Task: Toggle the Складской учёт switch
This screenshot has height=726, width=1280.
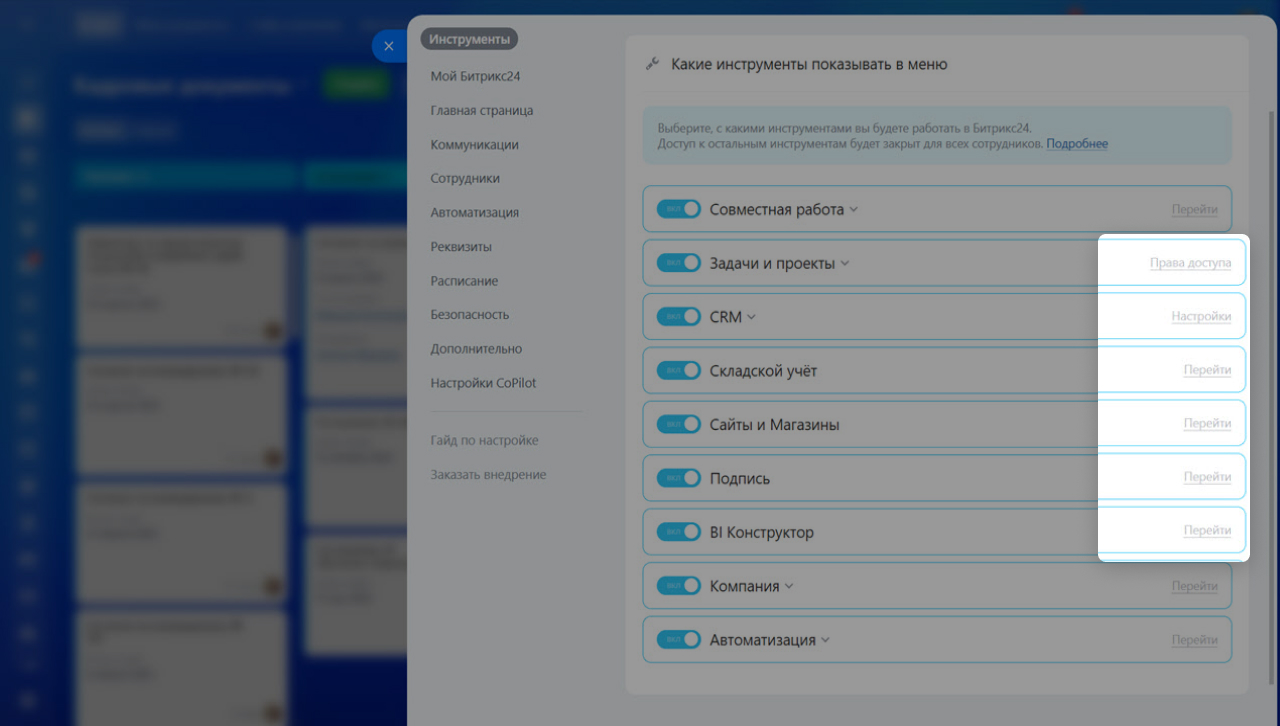Action: point(679,371)
